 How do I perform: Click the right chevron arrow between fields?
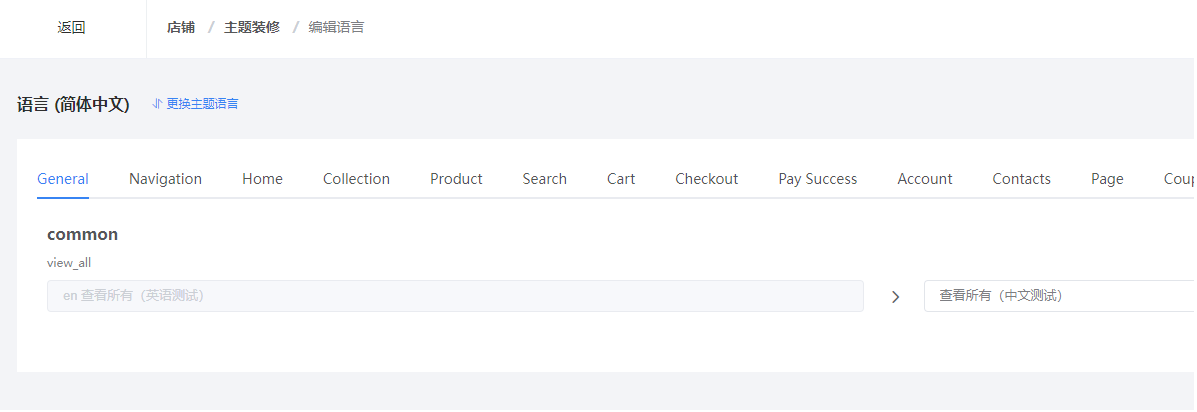895,297
